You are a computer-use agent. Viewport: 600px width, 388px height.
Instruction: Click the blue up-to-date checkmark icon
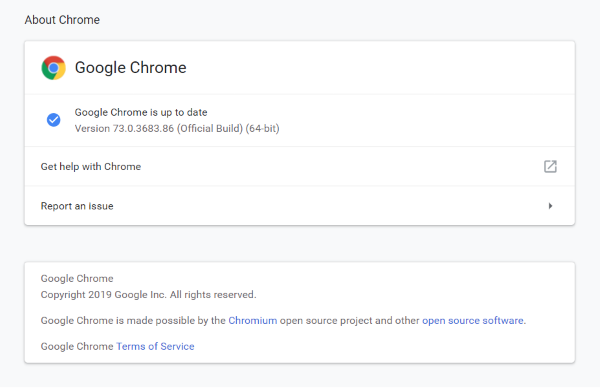(x=54, y=120)
